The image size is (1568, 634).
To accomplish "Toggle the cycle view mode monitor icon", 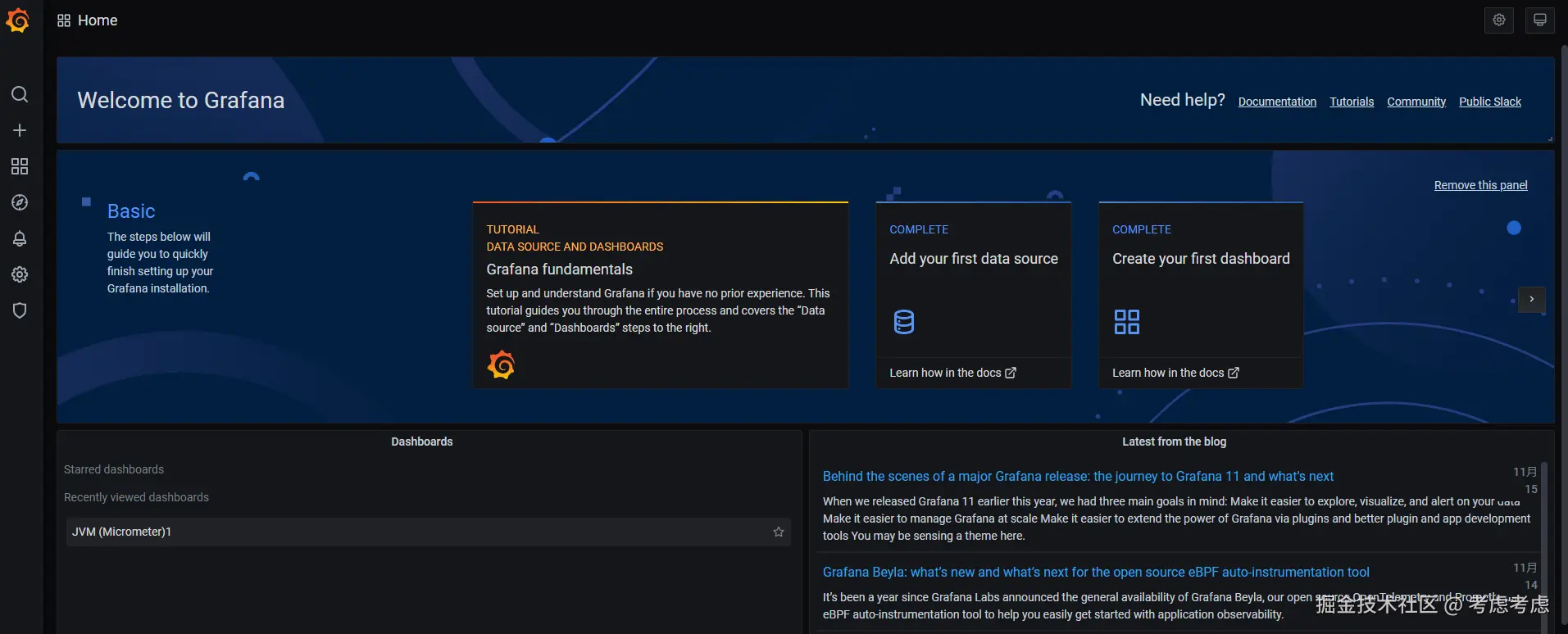I will tap(1540, 20).
